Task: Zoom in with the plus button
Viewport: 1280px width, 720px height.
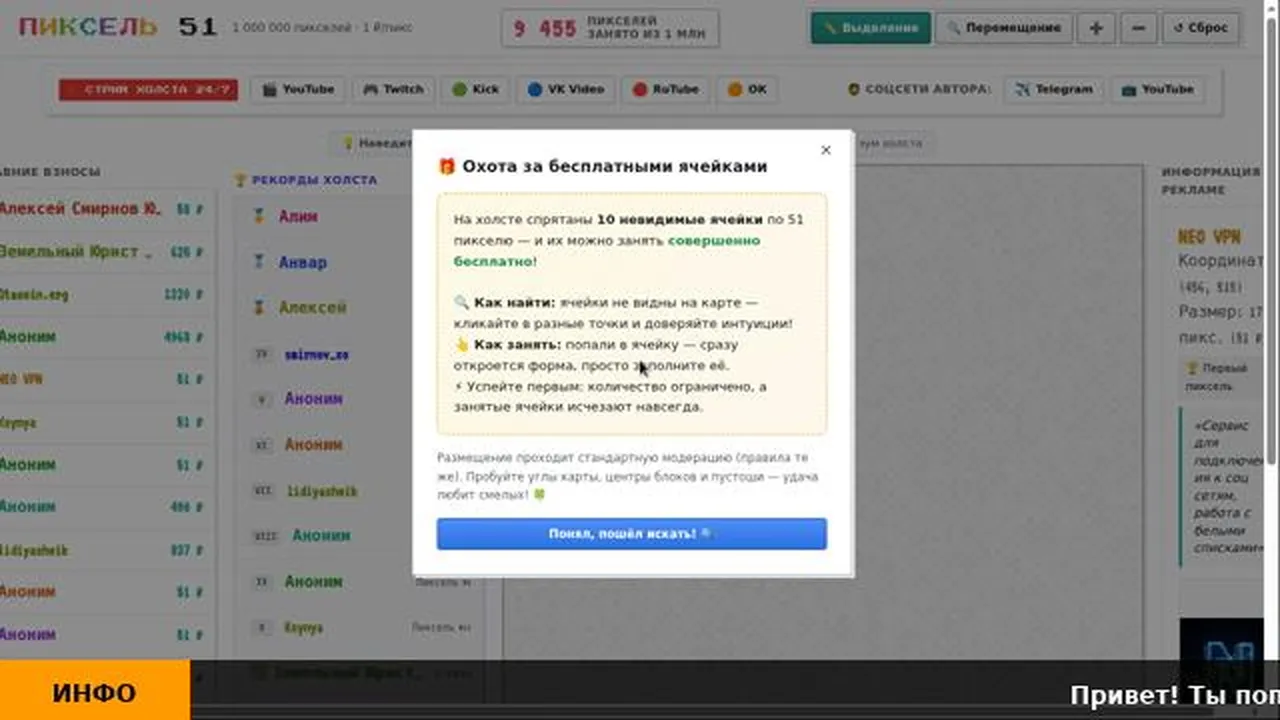Action: click(1096, 28)
